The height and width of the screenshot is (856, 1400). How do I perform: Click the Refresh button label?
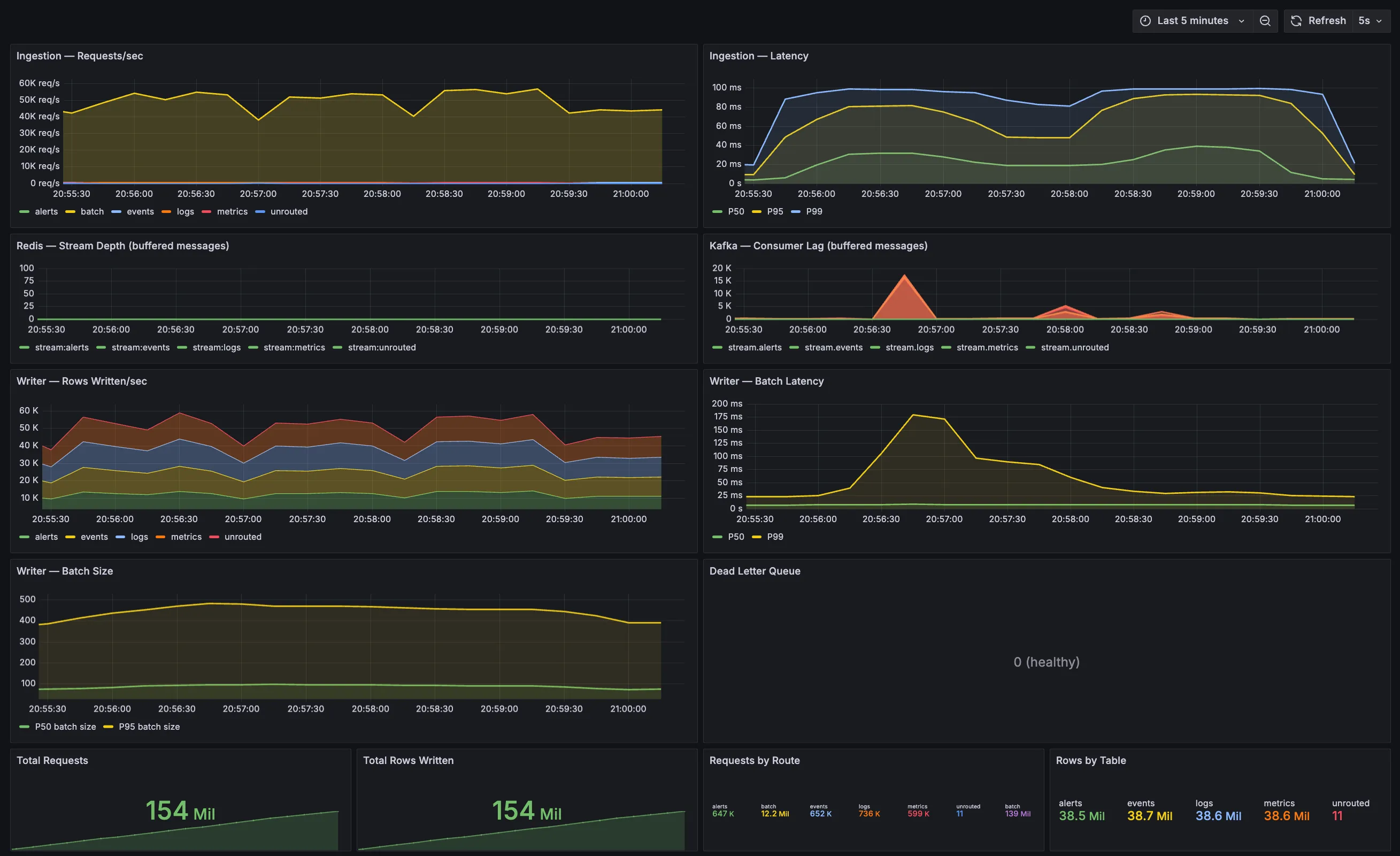1327,21
